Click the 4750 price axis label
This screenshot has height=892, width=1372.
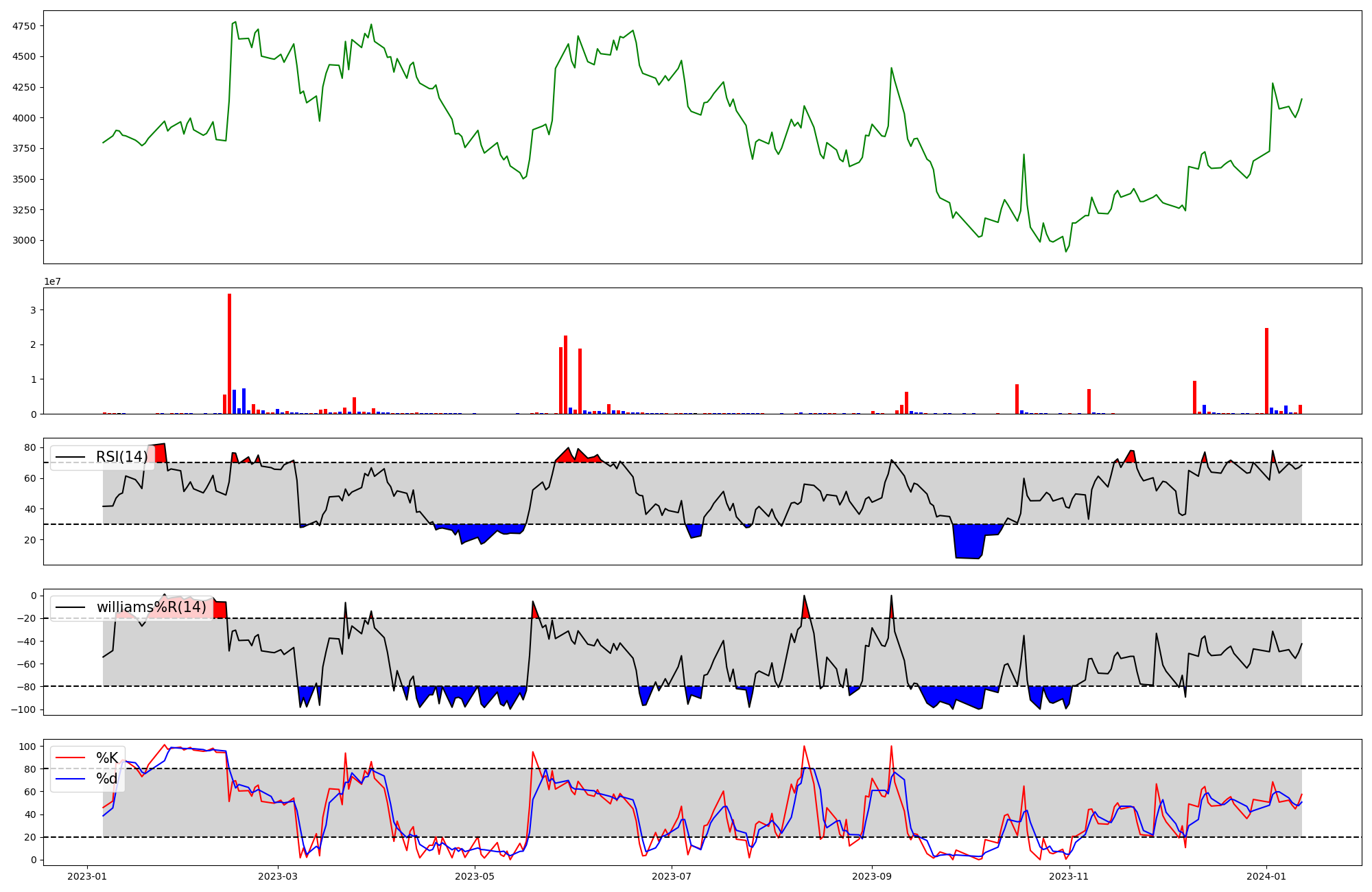pyautogui.click(x=23, y=26)
